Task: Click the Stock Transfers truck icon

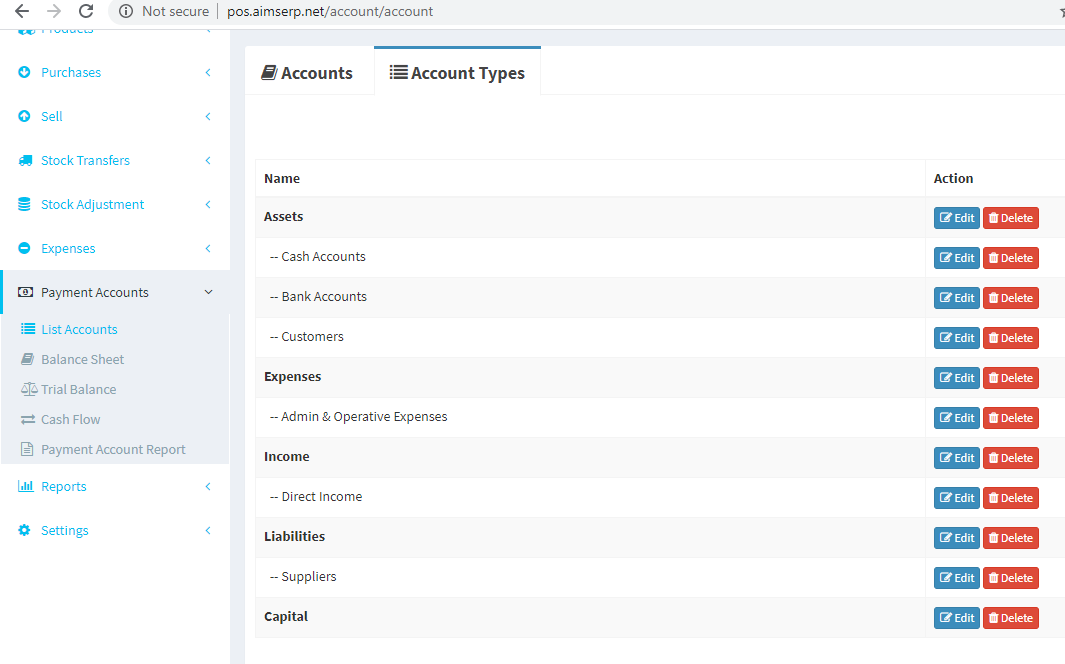Action: click(25, 160)
